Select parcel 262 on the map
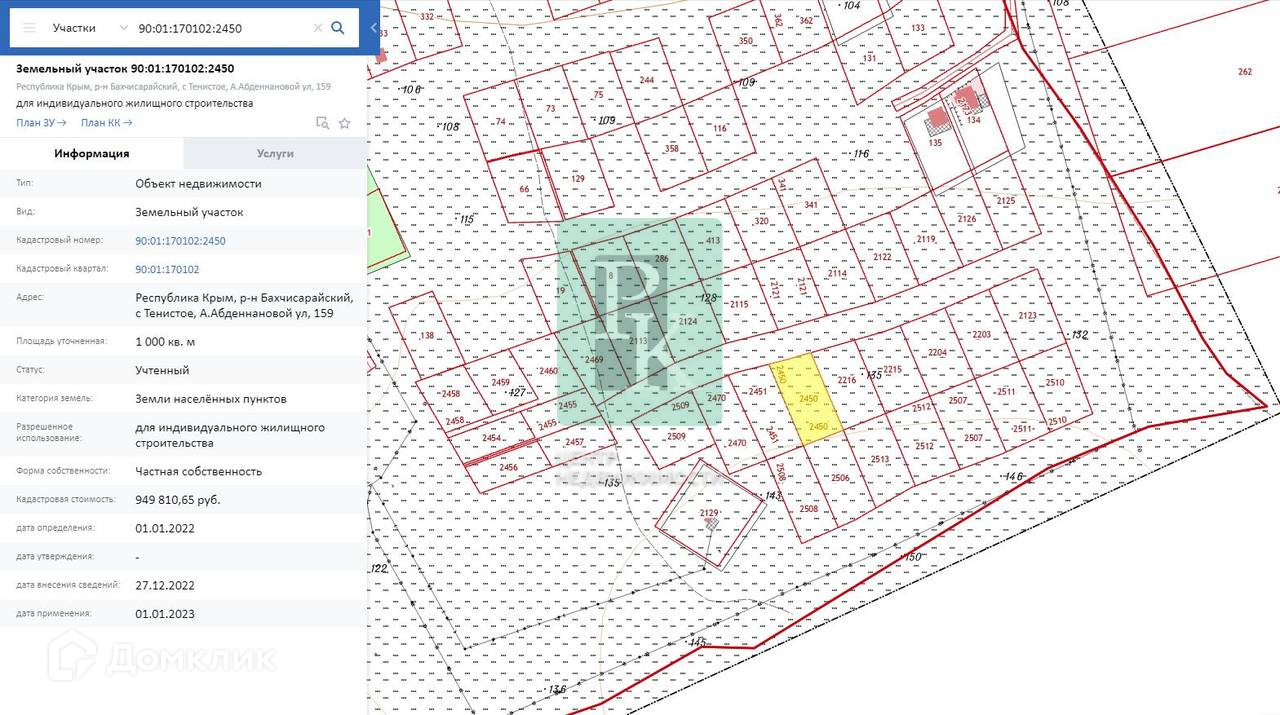 1244,72
